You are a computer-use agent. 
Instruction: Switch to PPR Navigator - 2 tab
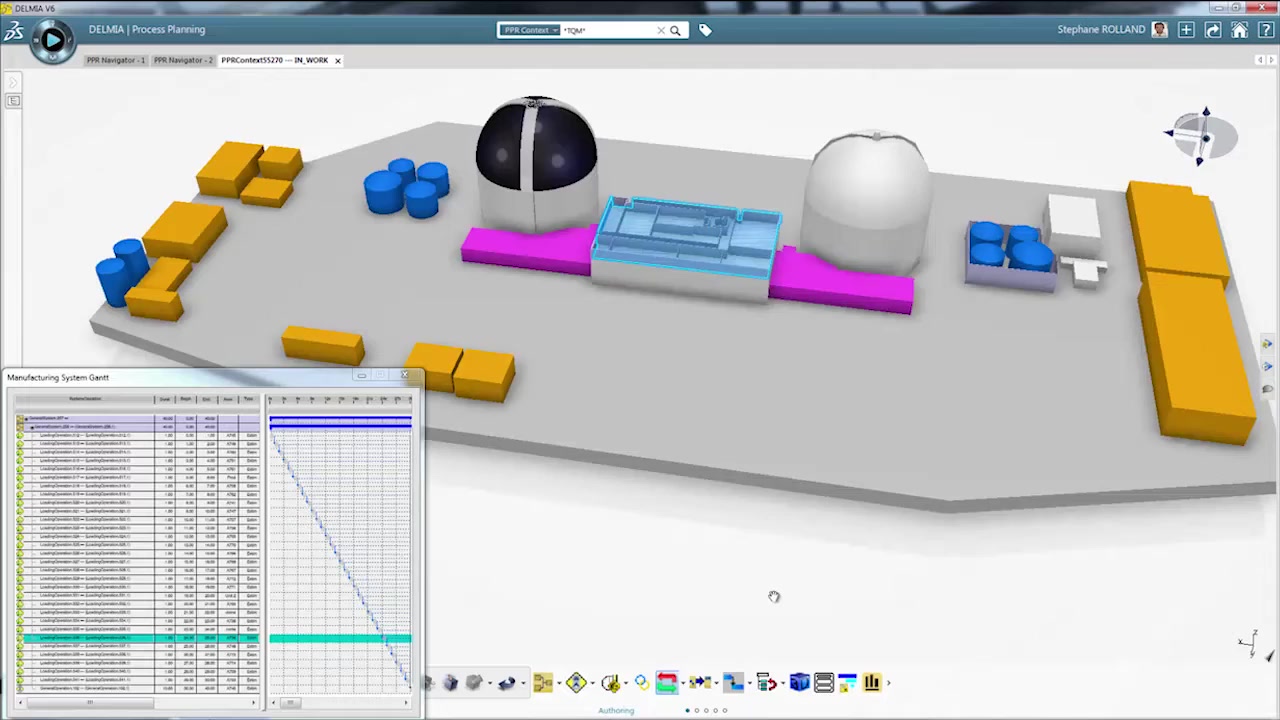(x=182, y=60)
